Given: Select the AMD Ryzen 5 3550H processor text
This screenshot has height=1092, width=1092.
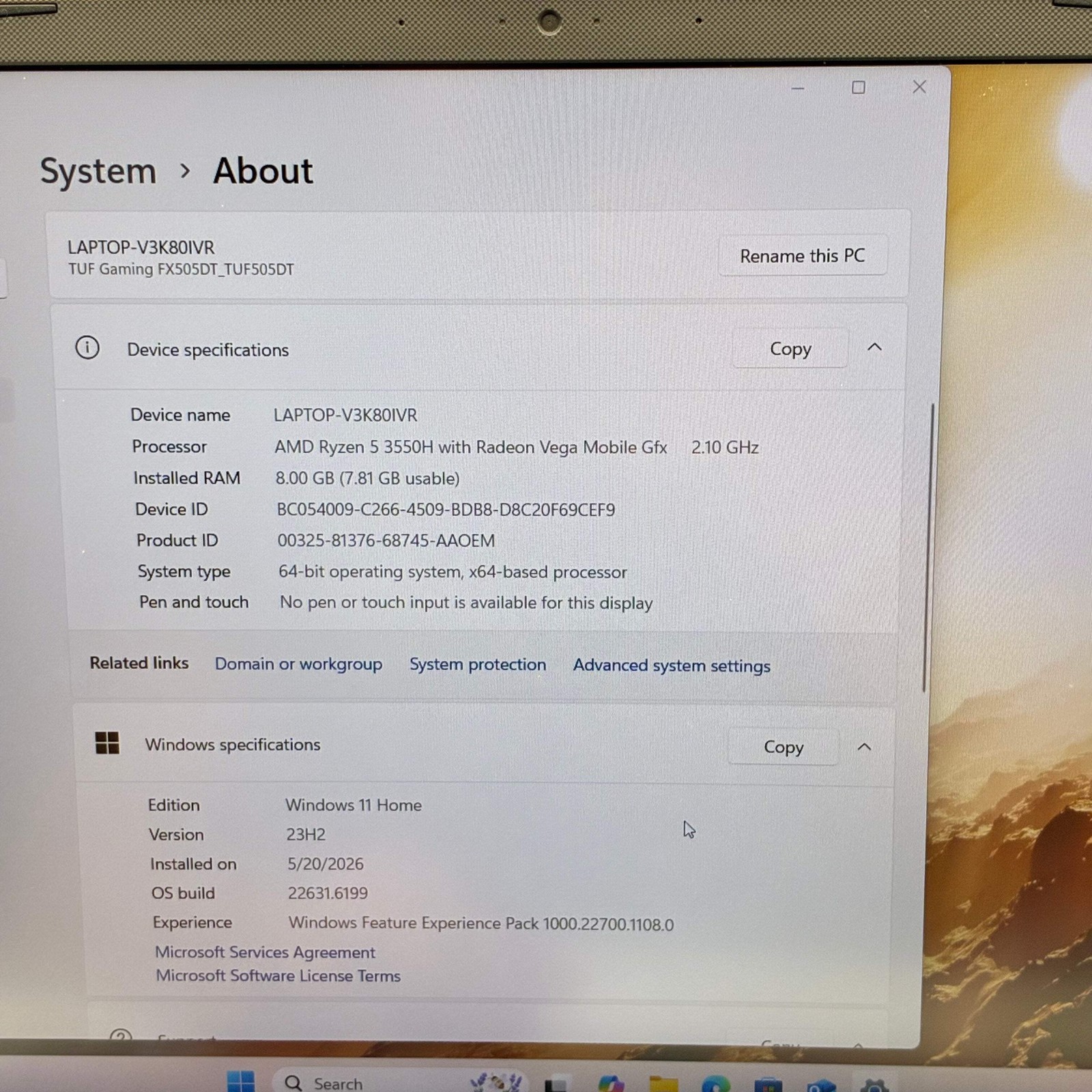Looking at the screenshot, I should pyautogui.click(x=471, y=447).
